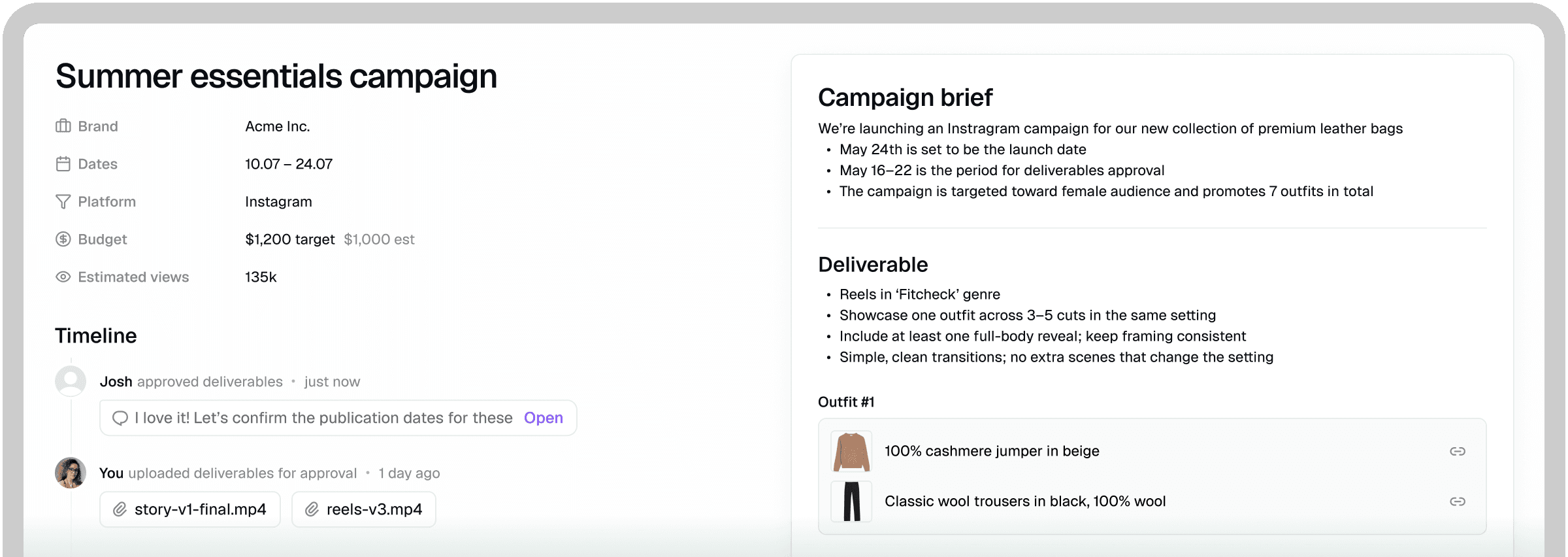This screenshot has width=1568, height=557.
Task: Click the Brand briefcase icon
Action: 63,126
